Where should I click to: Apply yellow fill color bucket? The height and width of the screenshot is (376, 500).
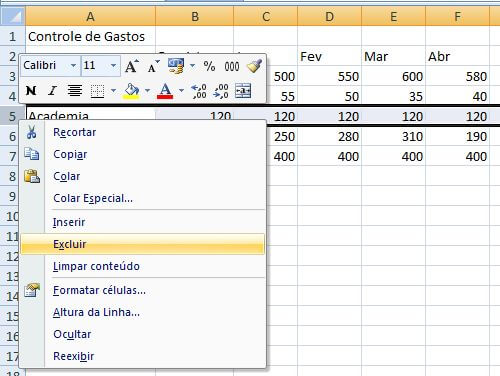tap(131, 91)
